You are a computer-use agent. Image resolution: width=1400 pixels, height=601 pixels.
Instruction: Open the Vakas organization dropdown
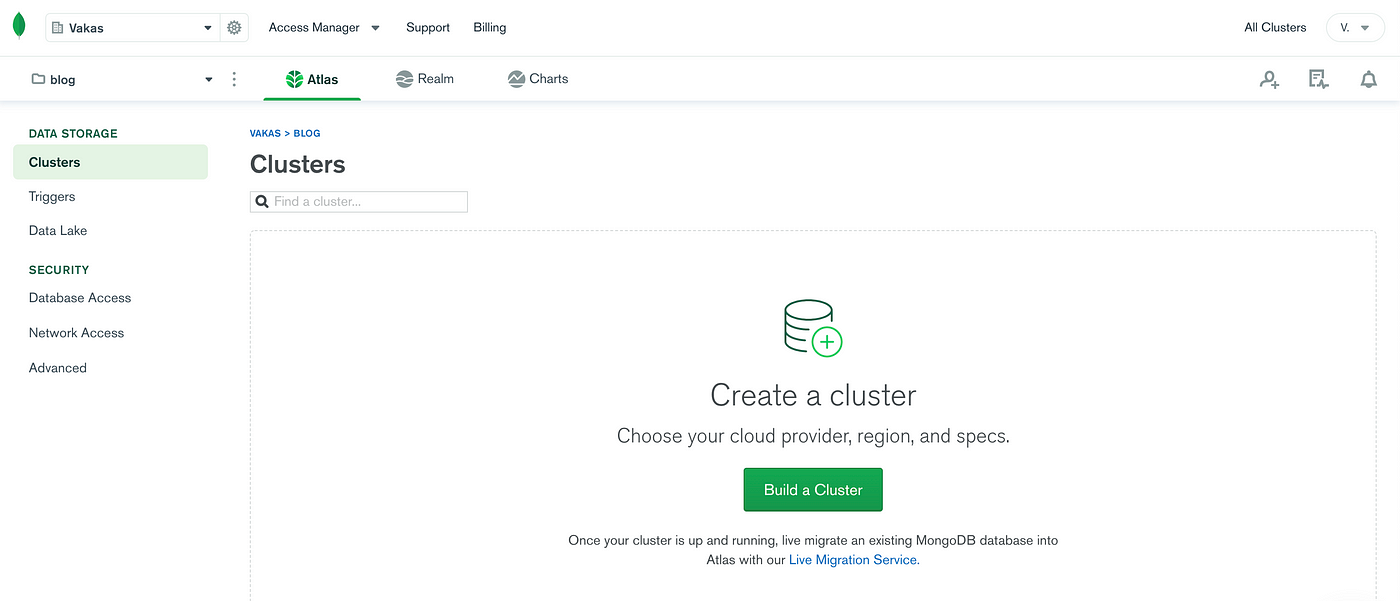[132, 28]
